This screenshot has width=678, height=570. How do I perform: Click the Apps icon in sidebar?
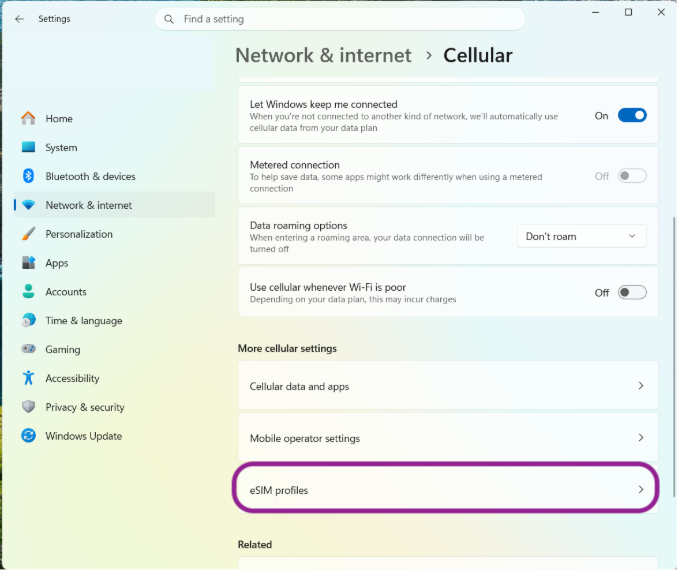29,263
